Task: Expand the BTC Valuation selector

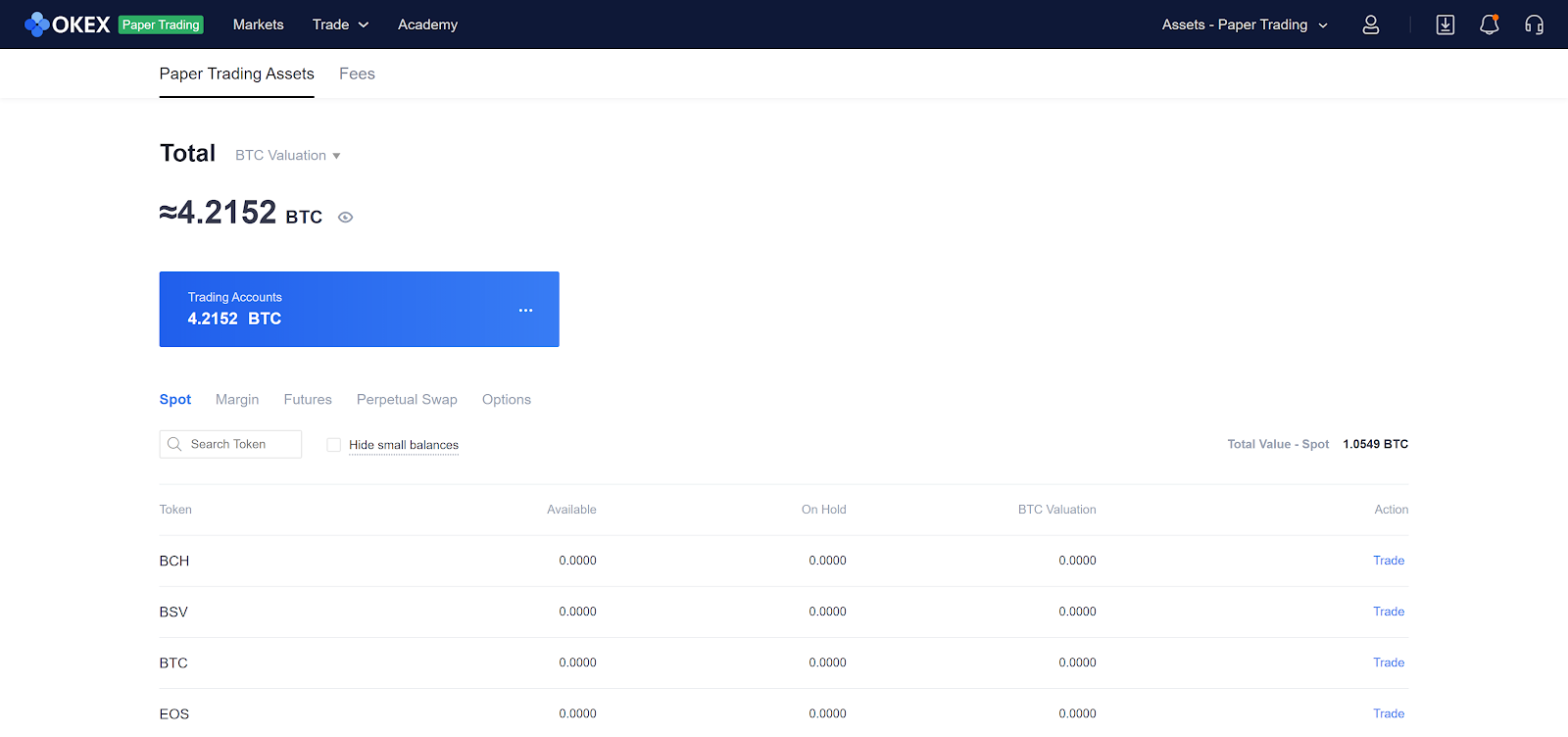Action: click(287, 156)
